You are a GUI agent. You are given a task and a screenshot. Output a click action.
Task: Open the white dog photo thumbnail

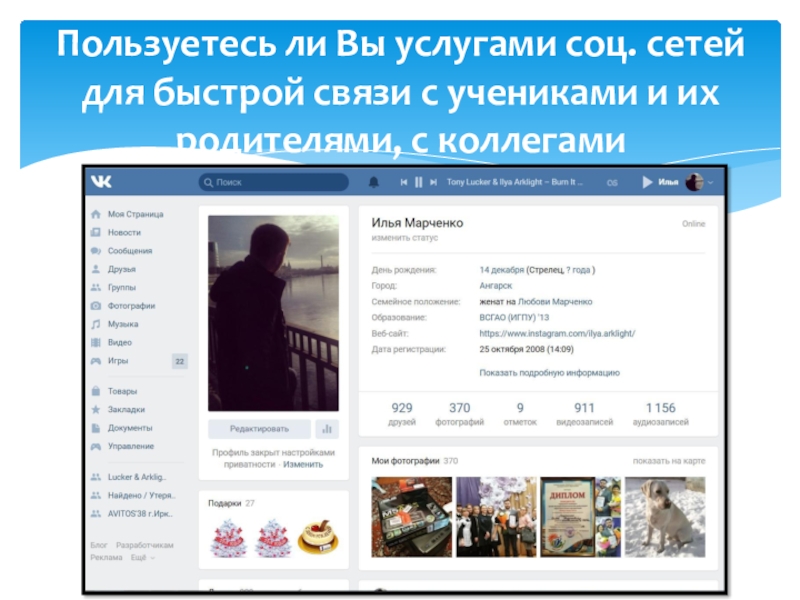click(x=665, y=517)
